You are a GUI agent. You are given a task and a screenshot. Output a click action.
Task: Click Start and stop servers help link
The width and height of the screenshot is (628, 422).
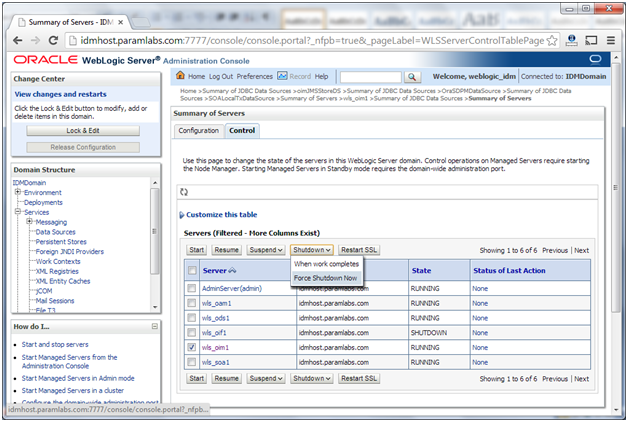coord(55,344)
